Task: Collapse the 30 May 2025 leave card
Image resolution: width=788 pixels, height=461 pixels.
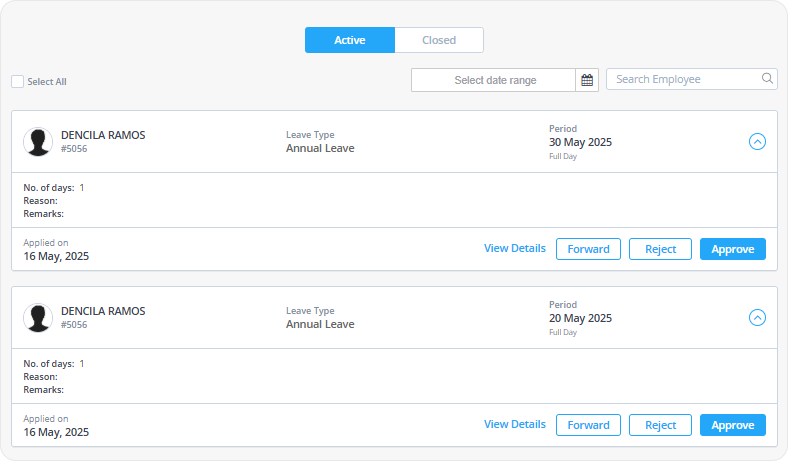Action: click(x=757, y=142)
